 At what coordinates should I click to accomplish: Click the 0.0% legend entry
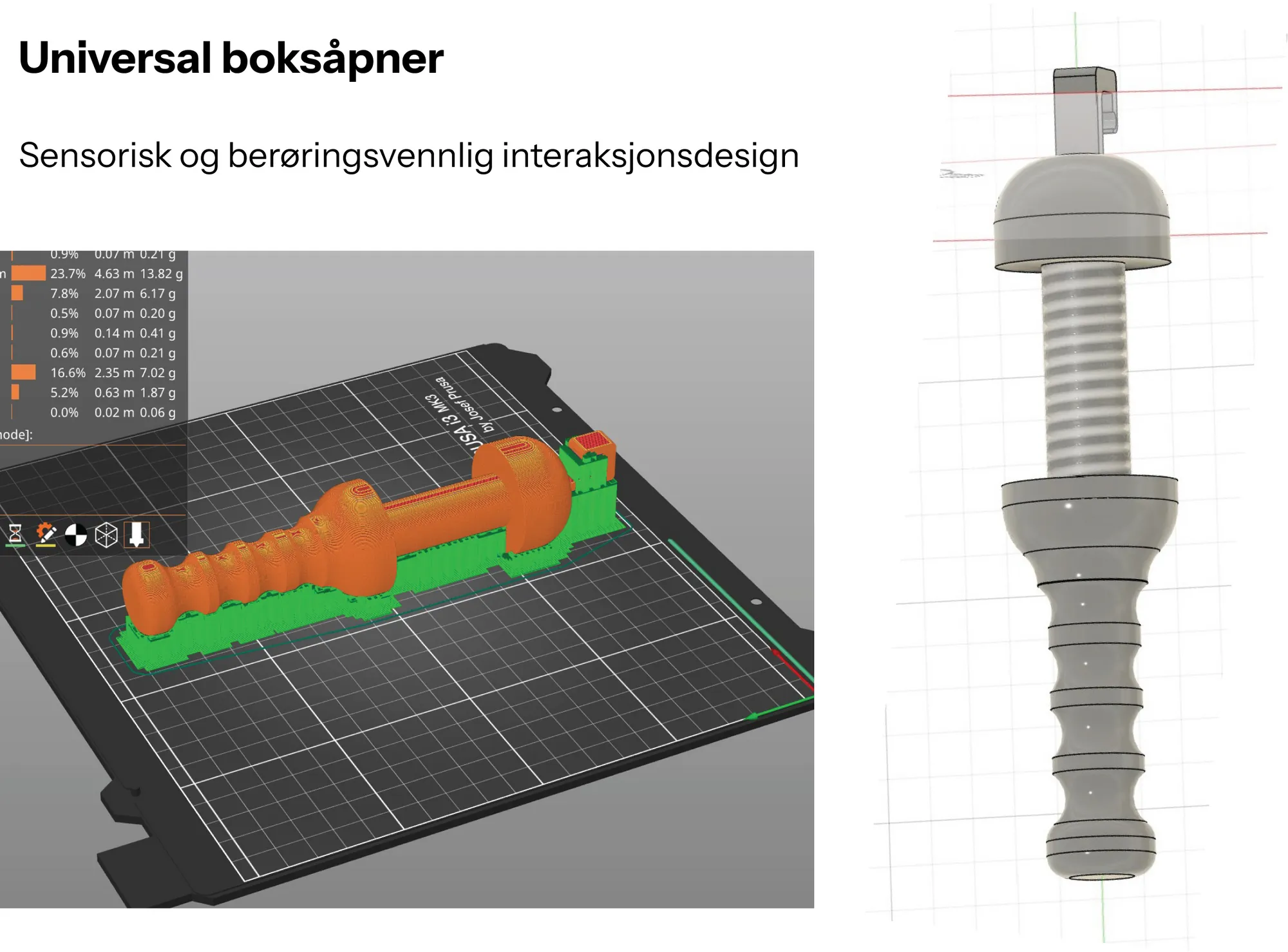(63, 411)
